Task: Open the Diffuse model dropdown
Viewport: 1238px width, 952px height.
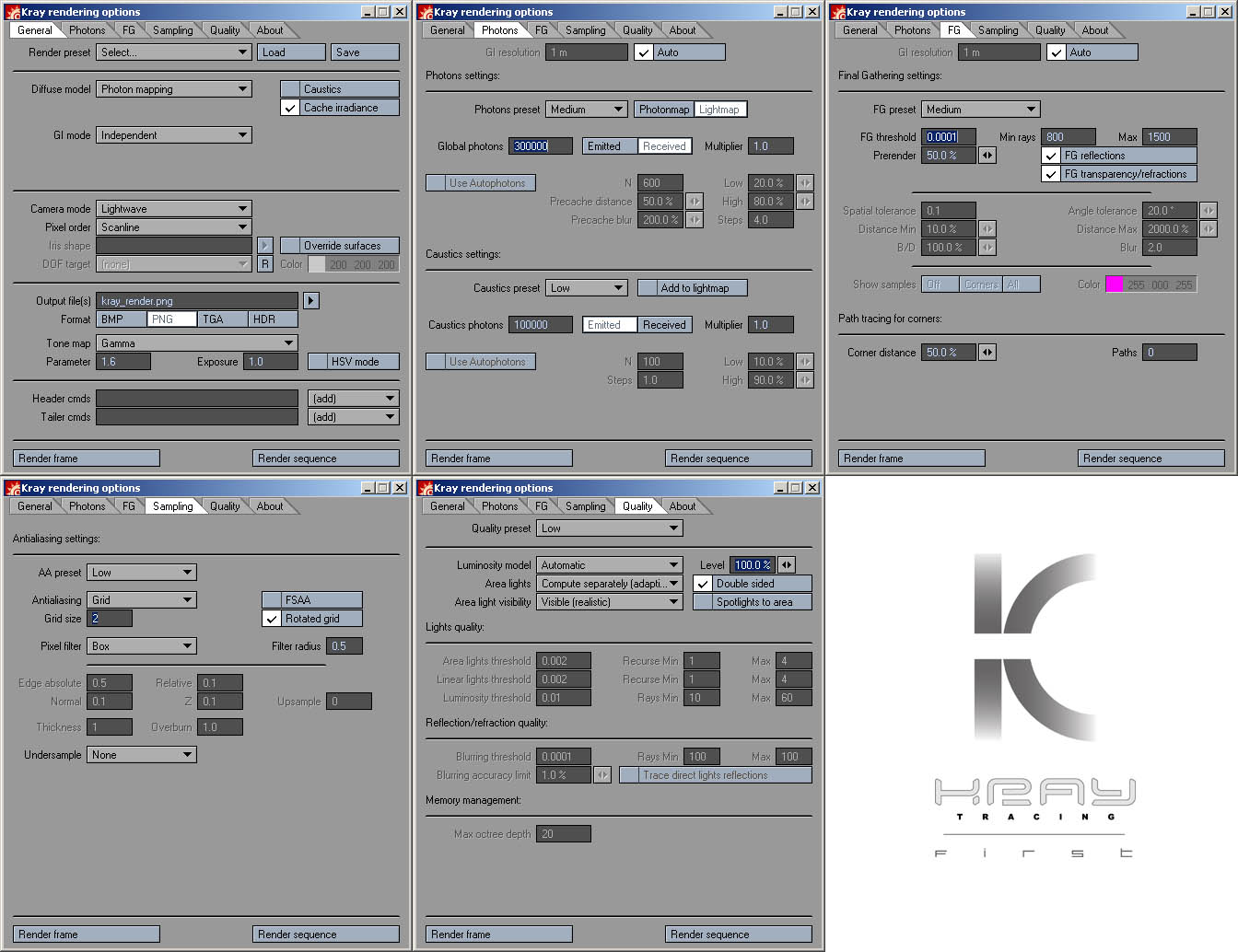Action: 174,88
